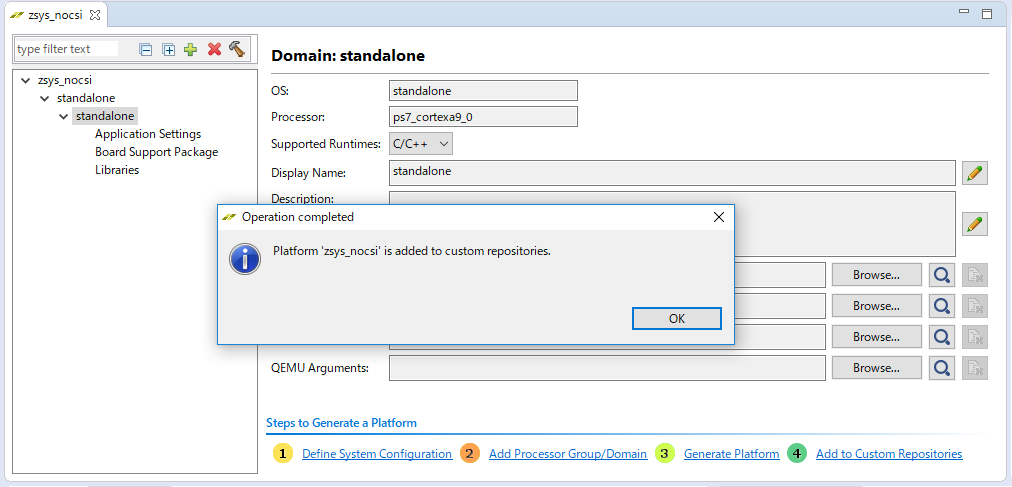
Task: Click the magnifier icon next to the top Browse button
Action: (x=941, y=275)
